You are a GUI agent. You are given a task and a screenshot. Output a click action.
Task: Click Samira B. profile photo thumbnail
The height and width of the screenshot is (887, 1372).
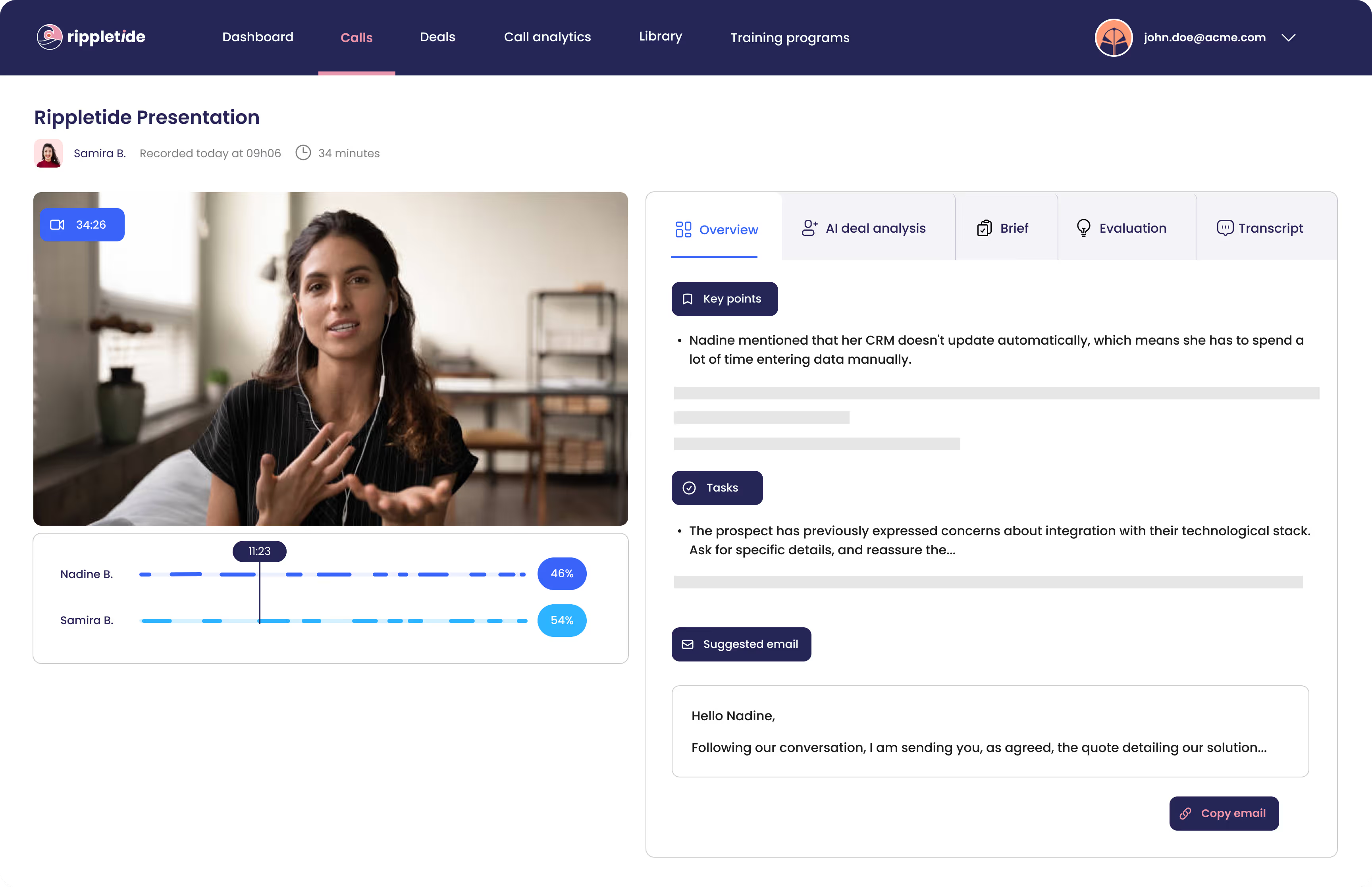48,153
